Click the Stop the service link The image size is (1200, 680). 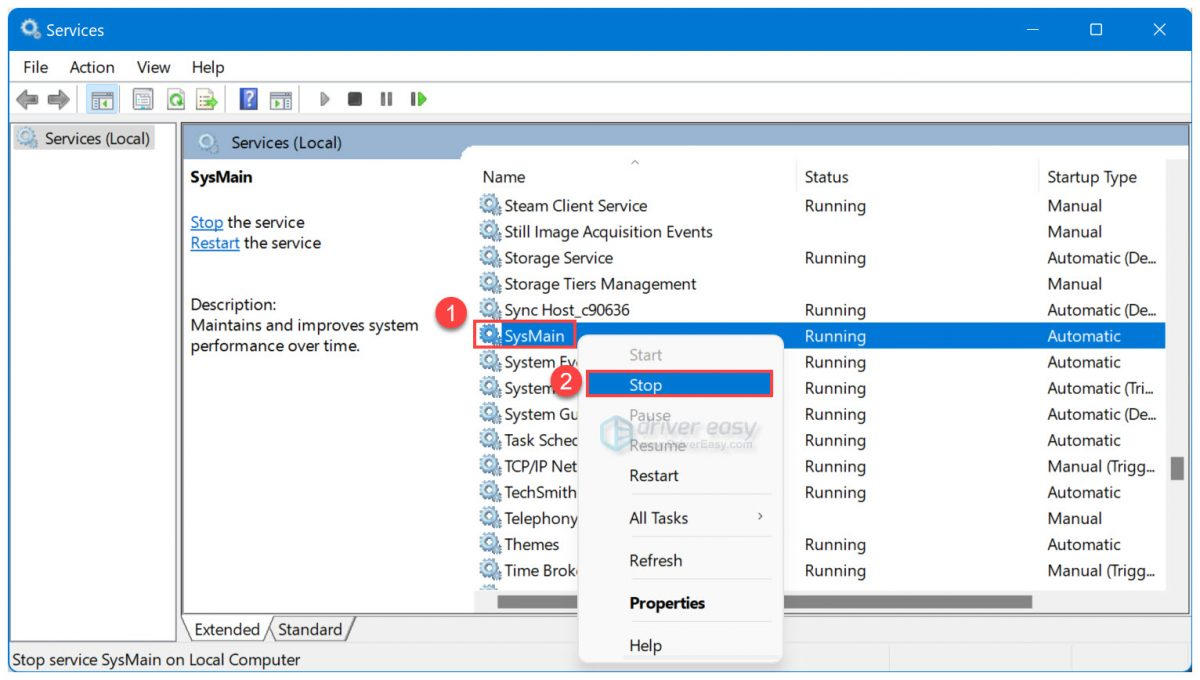point(206,222)
